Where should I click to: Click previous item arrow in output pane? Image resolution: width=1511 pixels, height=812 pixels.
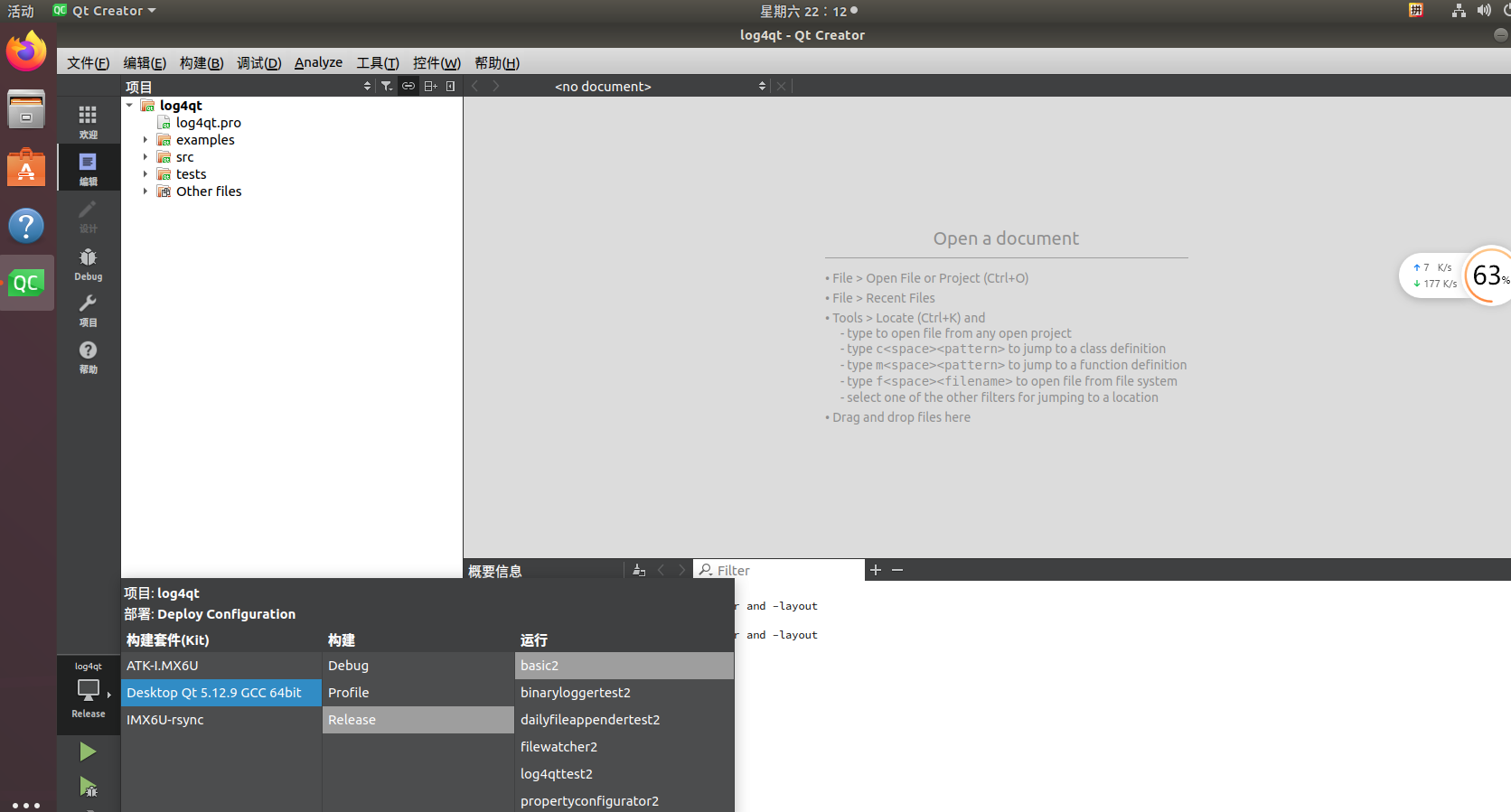(662, 570)
